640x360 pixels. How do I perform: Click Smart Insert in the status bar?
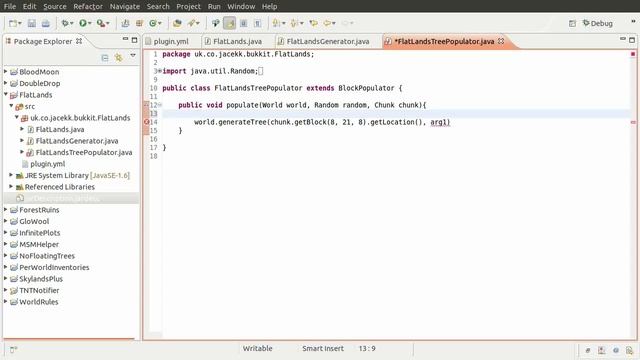coord(323,349)
